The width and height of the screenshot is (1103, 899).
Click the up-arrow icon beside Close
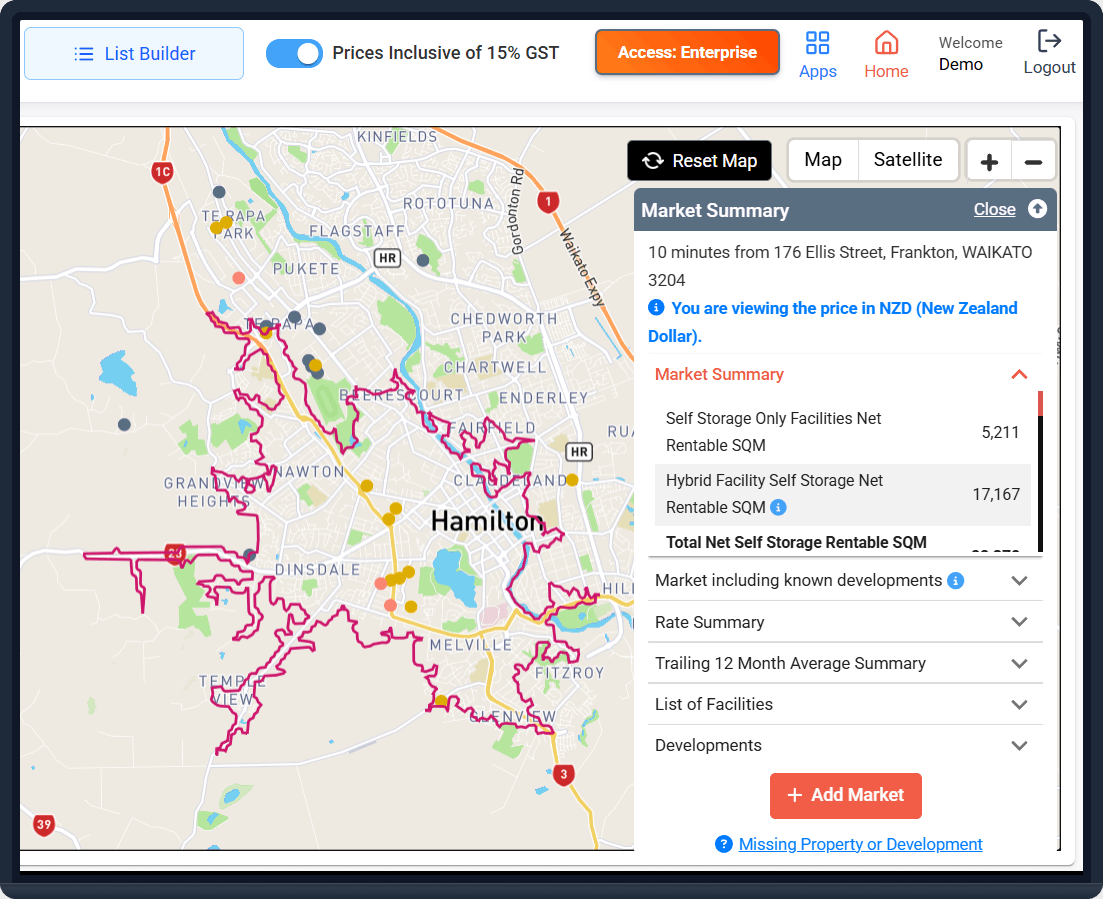1037,209
